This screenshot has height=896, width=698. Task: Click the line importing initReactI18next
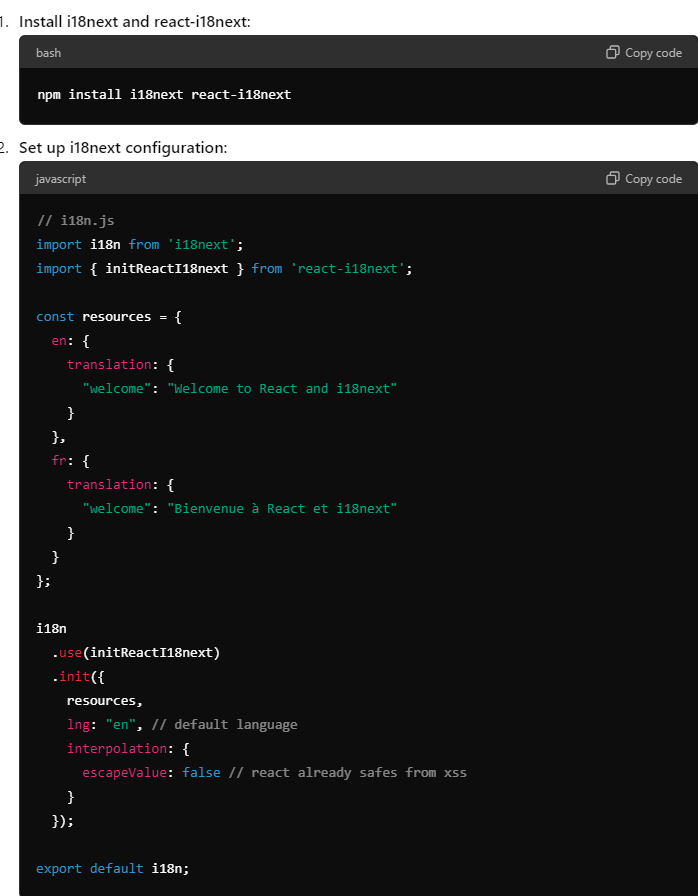(x=224, y=269)
